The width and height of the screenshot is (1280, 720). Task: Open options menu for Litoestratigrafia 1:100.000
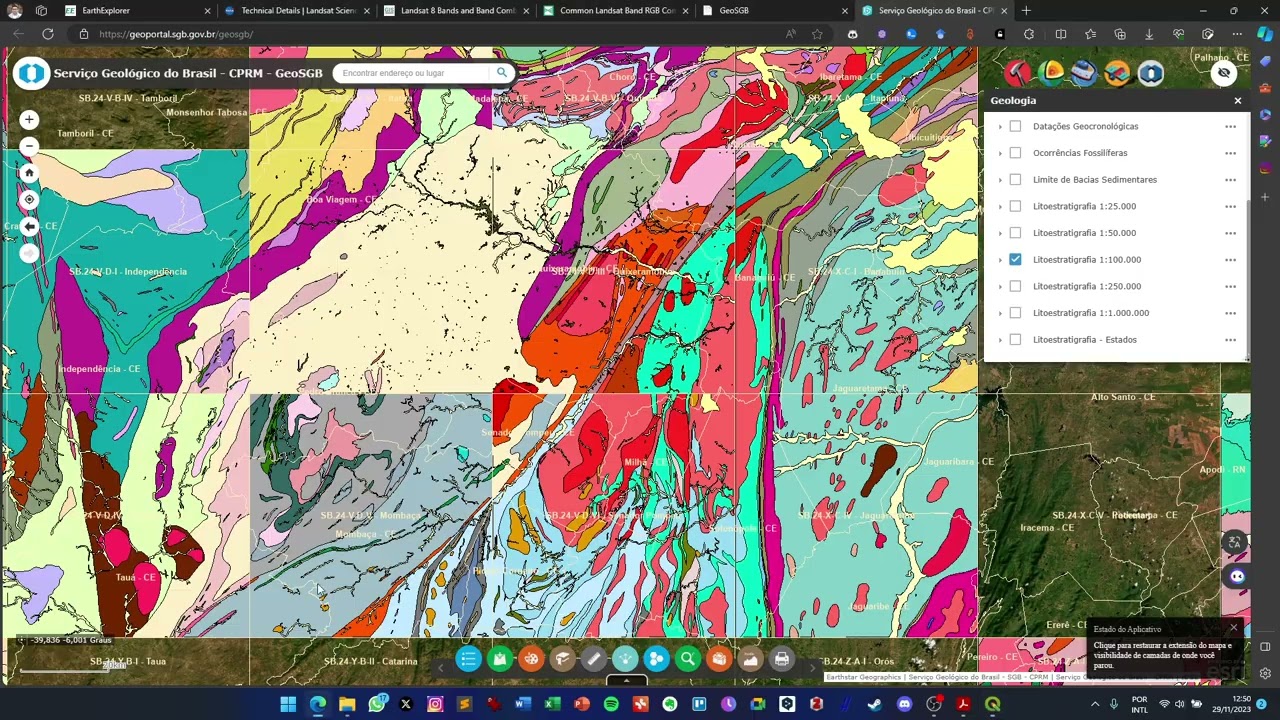pos(1230,260)
